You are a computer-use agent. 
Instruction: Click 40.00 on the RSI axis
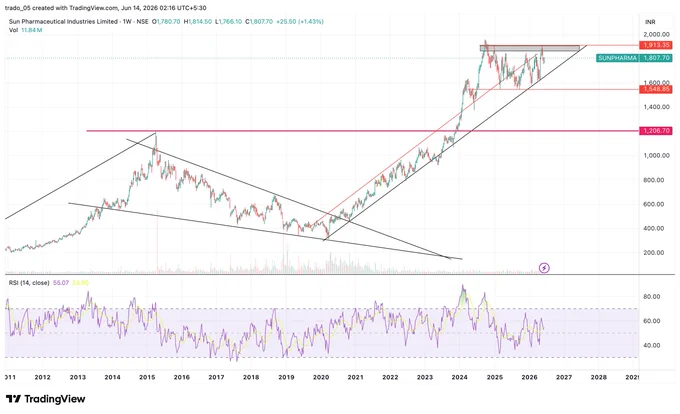[652, 345]
